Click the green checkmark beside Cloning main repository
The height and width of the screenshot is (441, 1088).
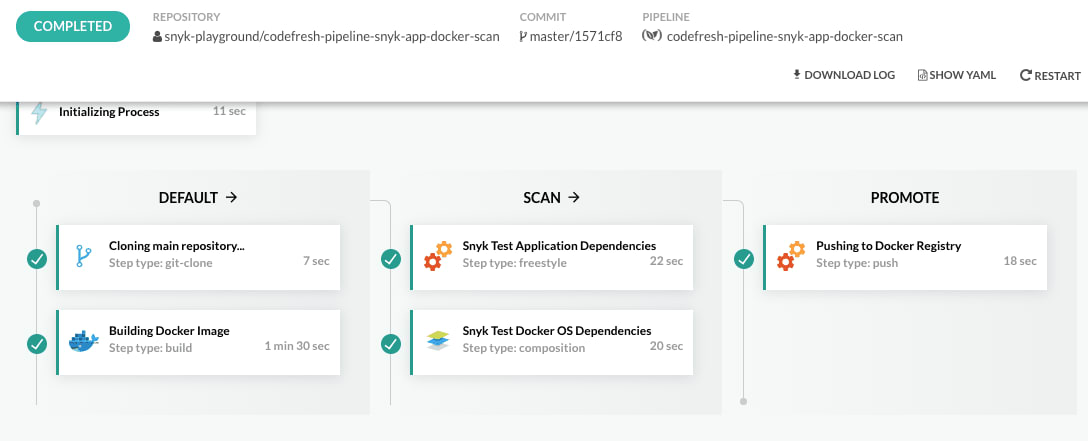(37, 259)
